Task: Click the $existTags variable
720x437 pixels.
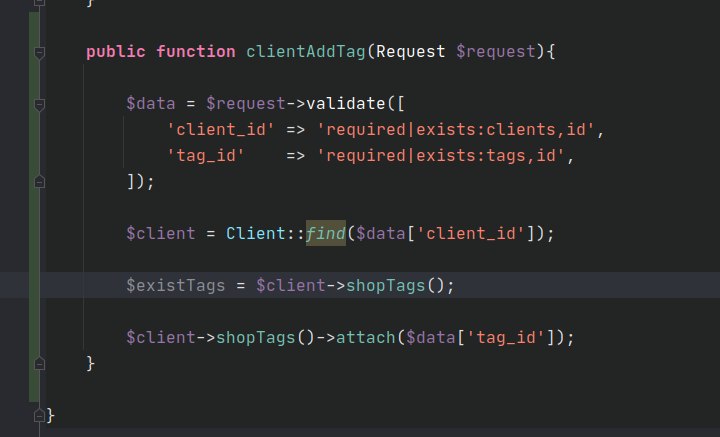Action: pyautogui.click(x=176, y=286)
